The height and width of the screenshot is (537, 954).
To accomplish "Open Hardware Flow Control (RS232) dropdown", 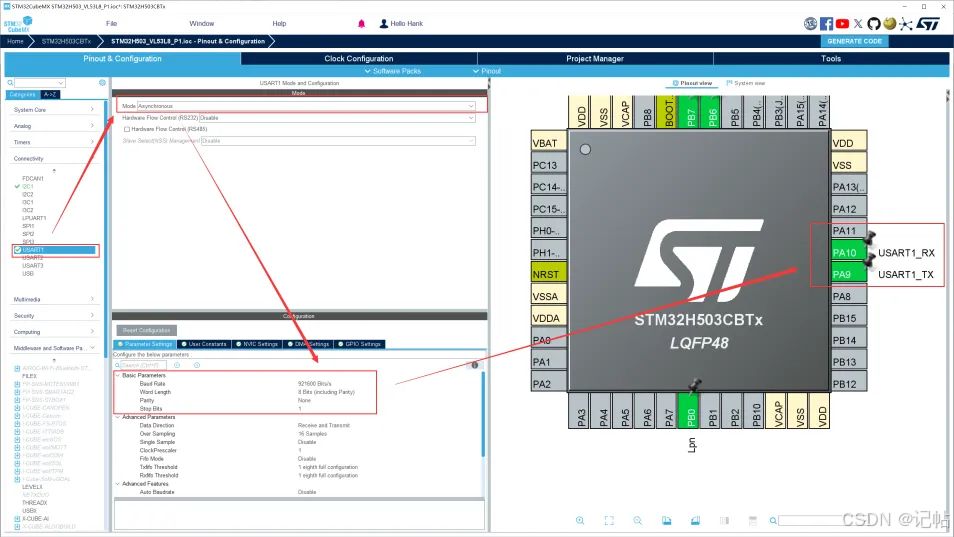I will (x=338, y=117).
